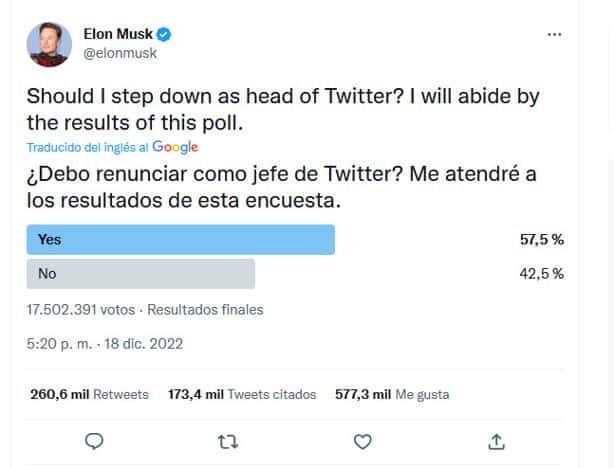Click the Google translation logo
Screen dimensions: 614x468
coord(175,147)
